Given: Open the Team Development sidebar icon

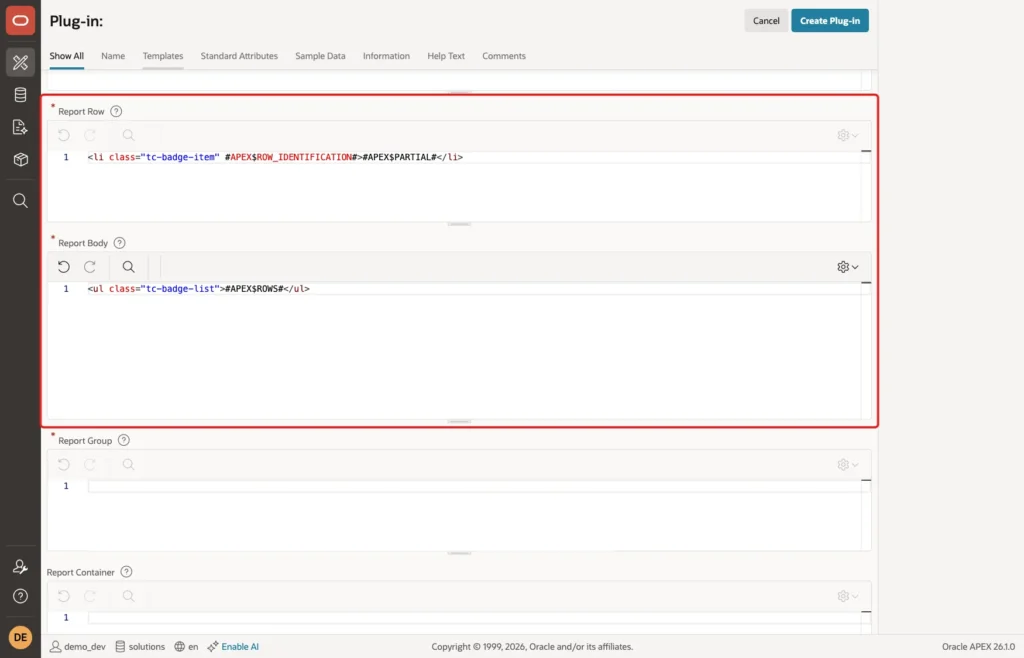Looking at the screenshot, I should click(20, 127).
